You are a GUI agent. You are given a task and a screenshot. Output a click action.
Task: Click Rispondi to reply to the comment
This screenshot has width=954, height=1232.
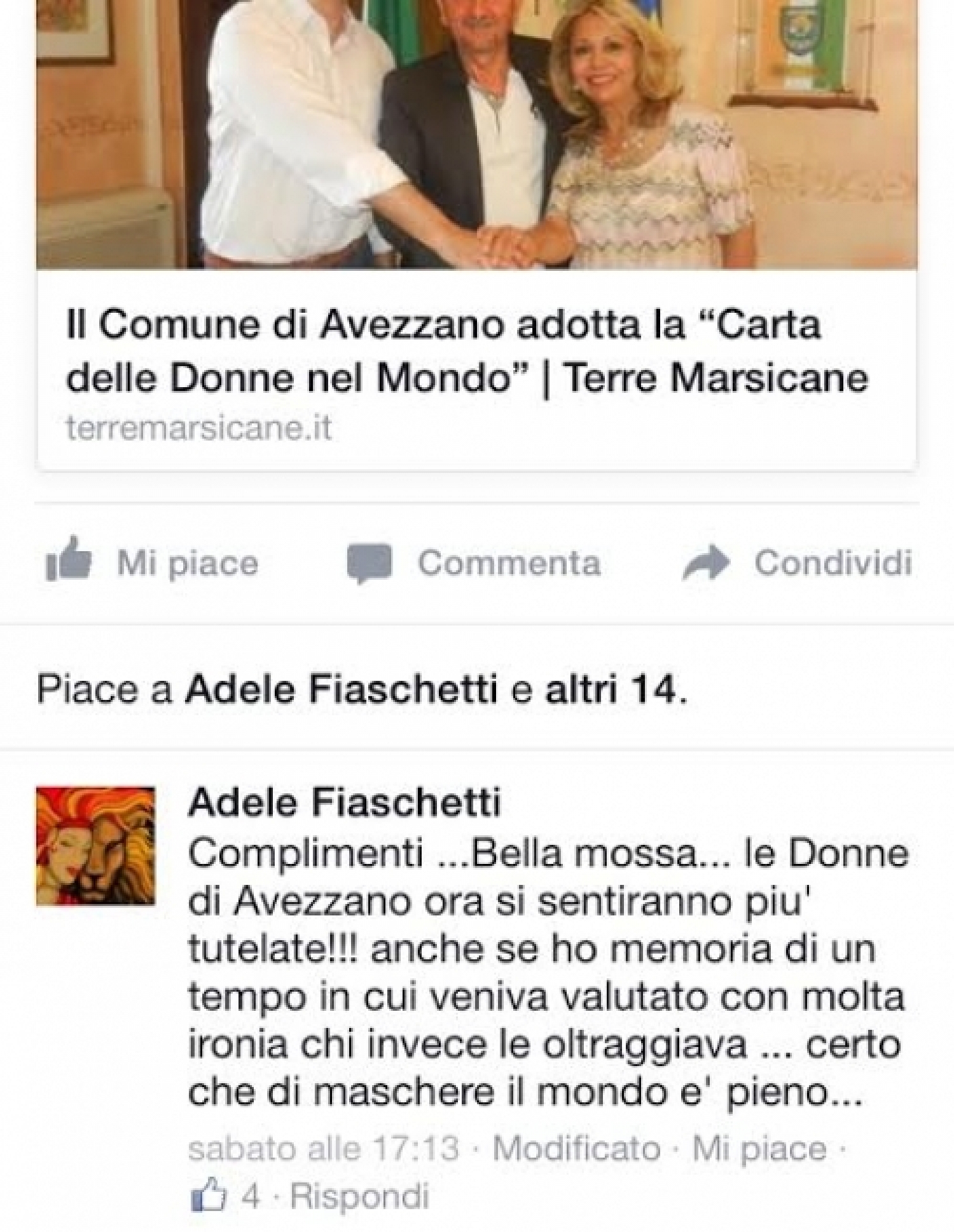(x=359, y=1181)
